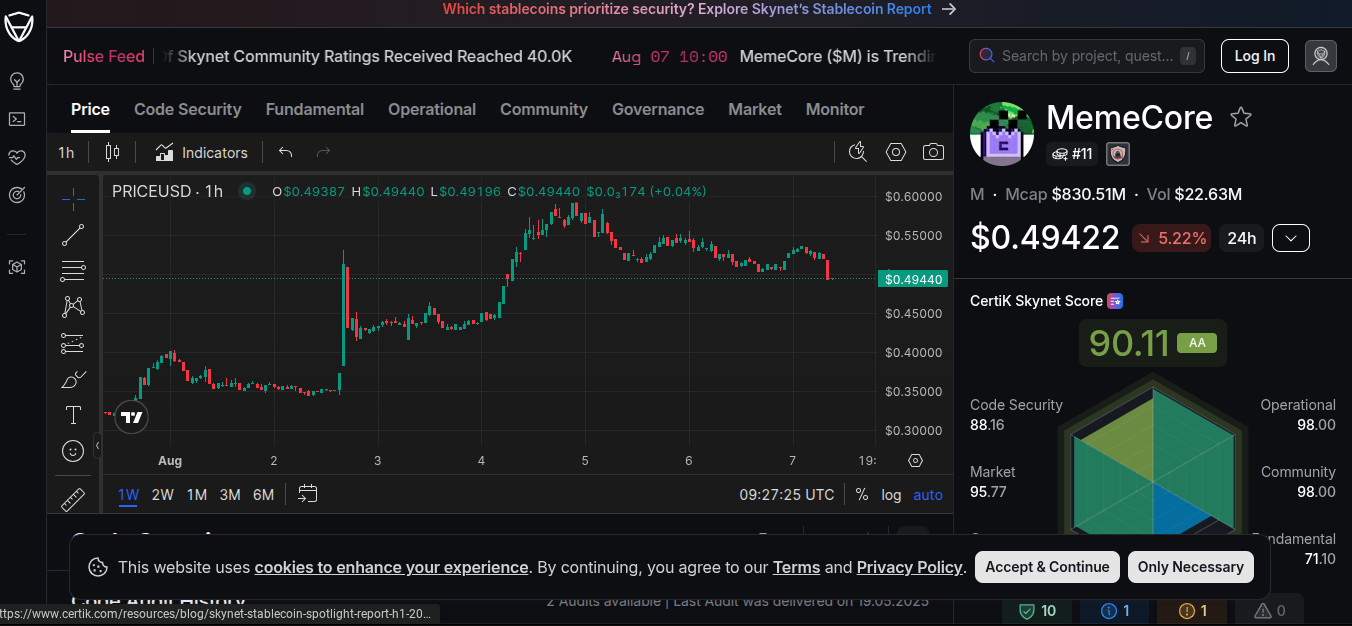Viewport: 1352px width, 626px height.
Task: Open the heartbeat monitor sidebar icon
Action: point(17,157)
